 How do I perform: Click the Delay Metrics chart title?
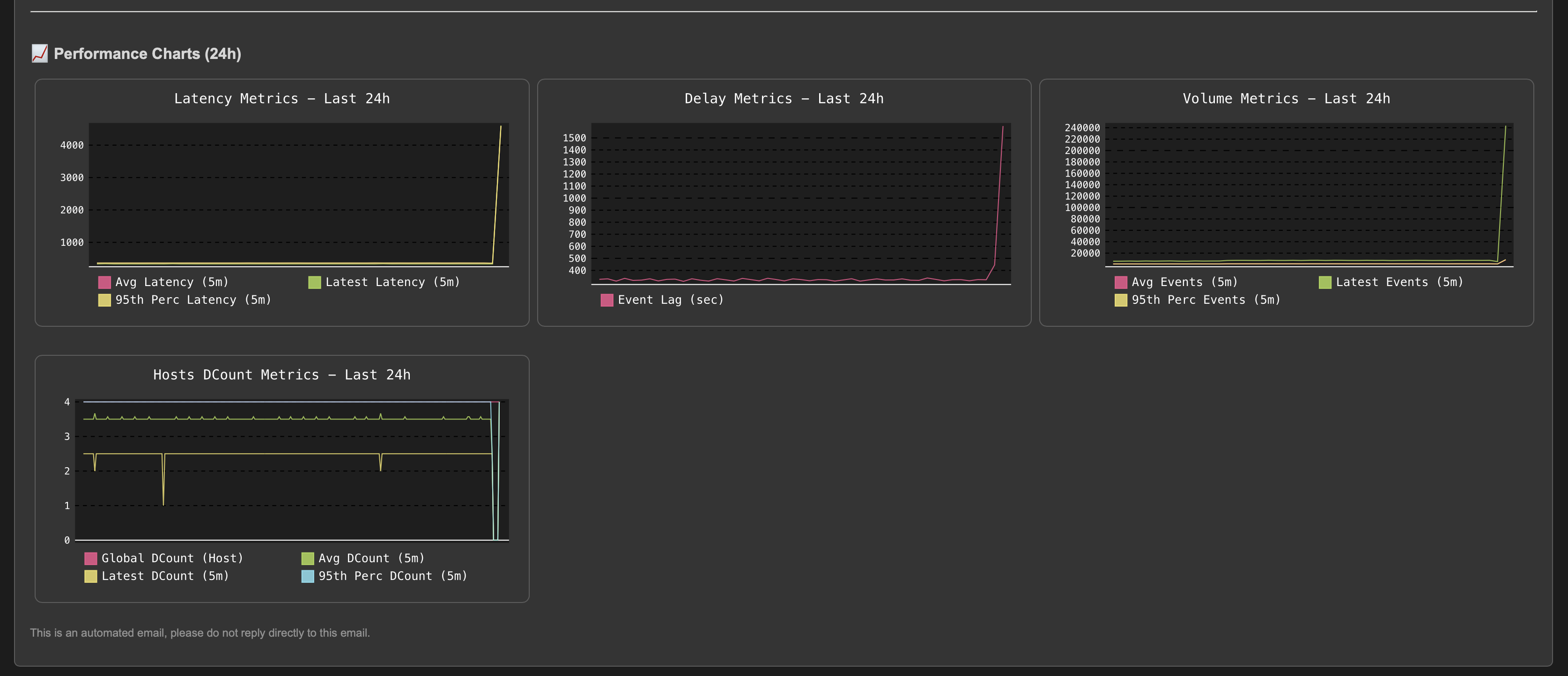pyautogui.click(x=784, y=99)
